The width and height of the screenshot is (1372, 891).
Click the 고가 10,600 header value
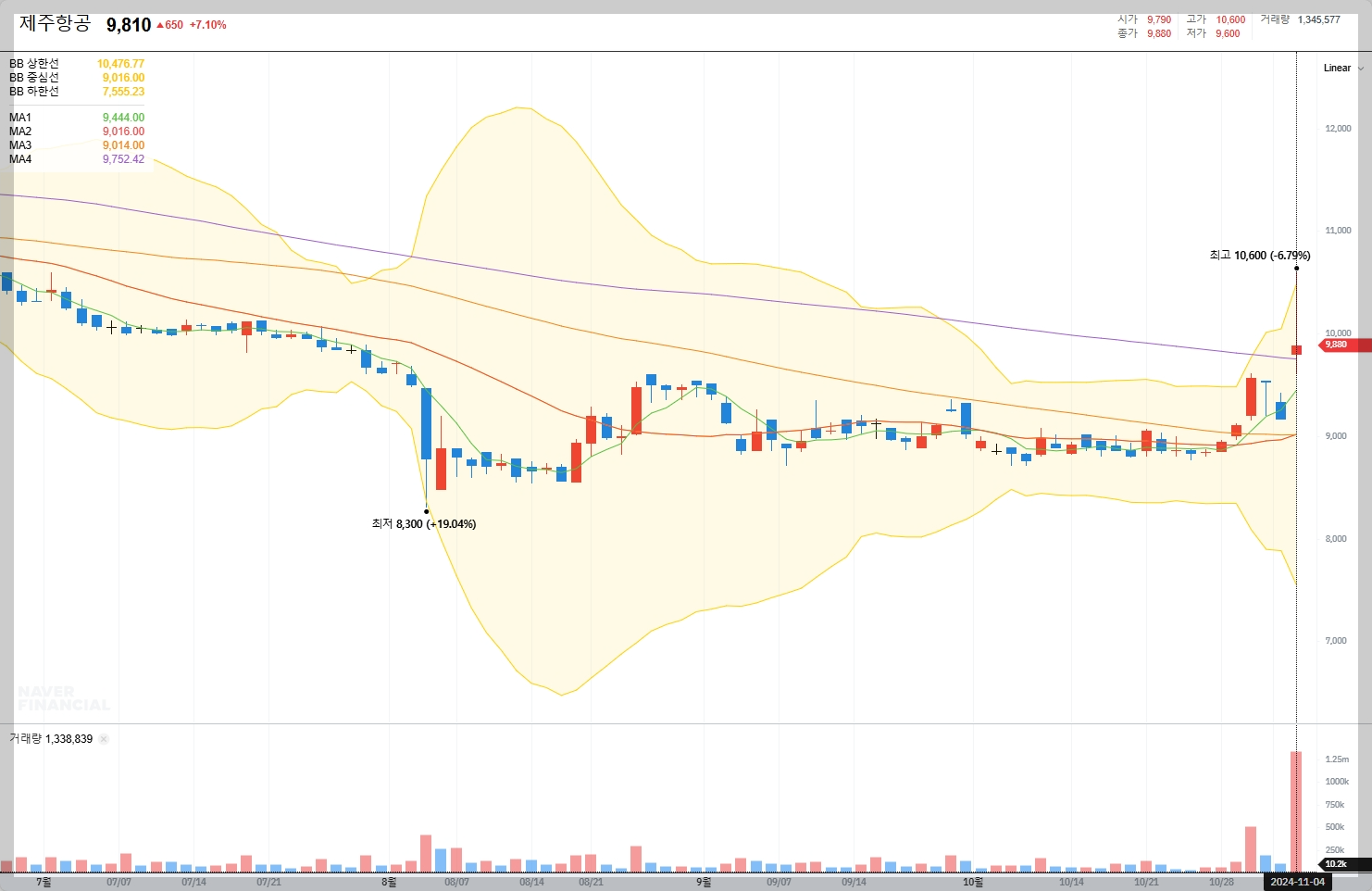click(1216, 19)
